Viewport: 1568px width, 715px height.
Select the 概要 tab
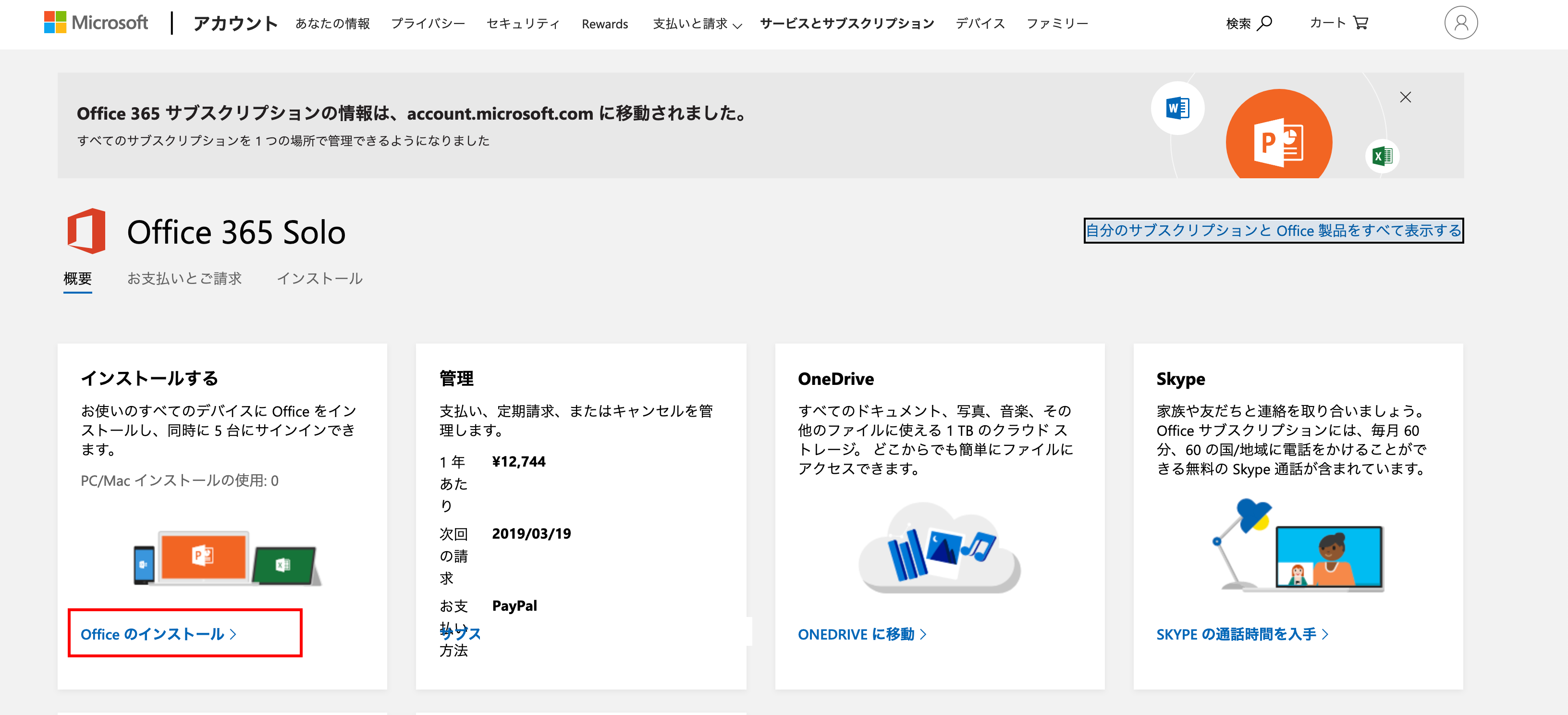click(x=78, y=278)
